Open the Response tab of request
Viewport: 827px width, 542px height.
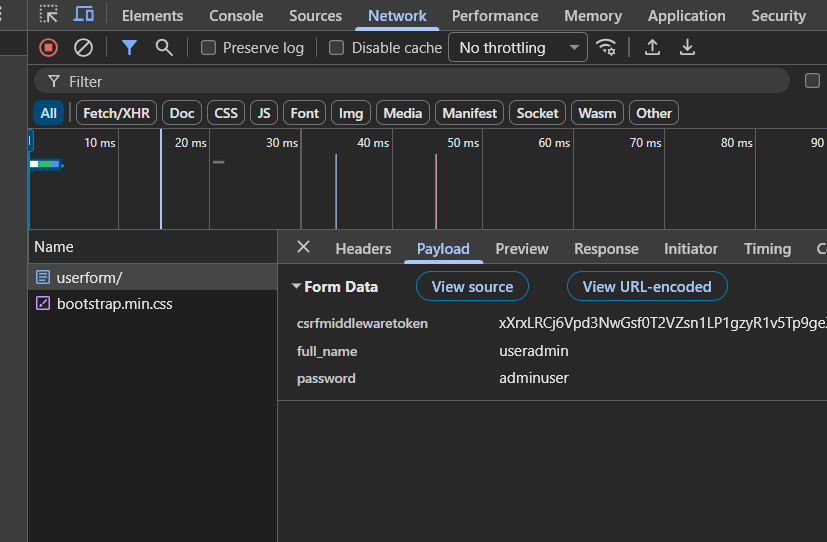tap(606, 248)
